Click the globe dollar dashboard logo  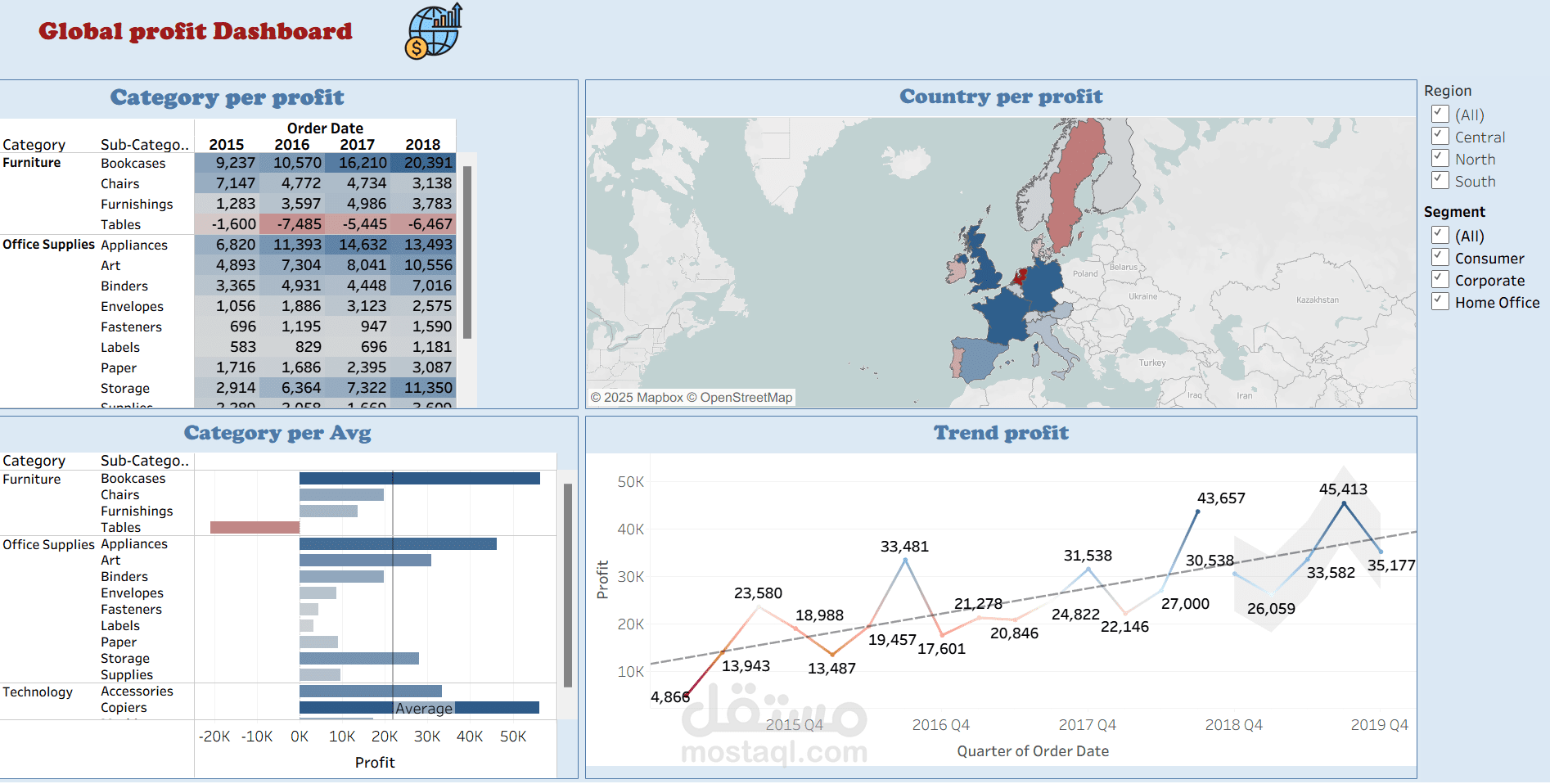pyautogui.click(x=434, y=30)
